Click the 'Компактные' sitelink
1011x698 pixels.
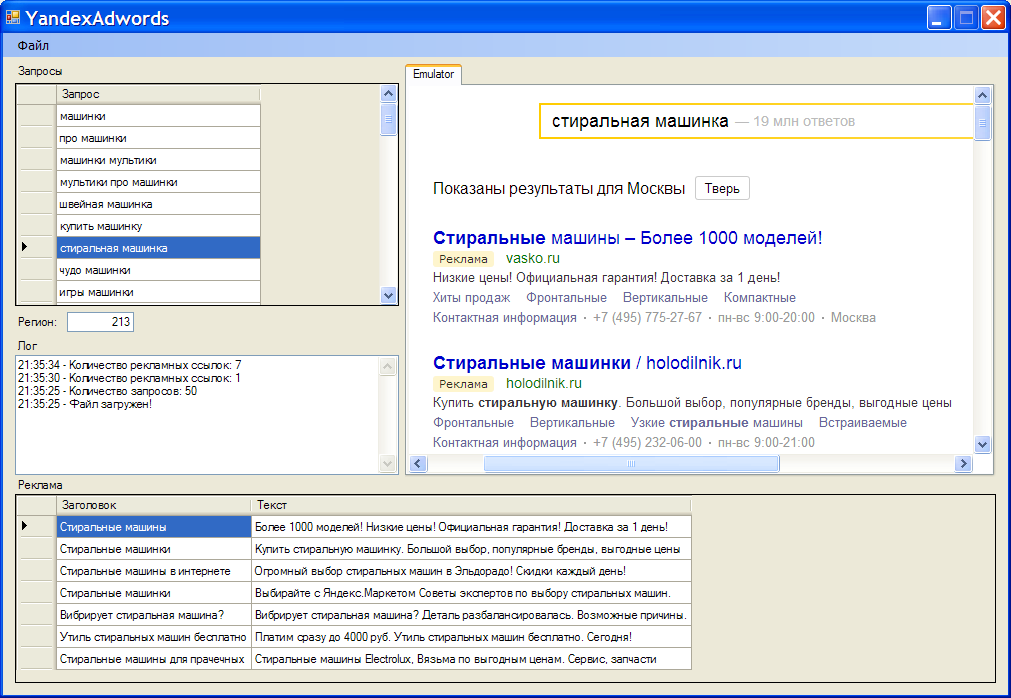[x=760, y=298]
